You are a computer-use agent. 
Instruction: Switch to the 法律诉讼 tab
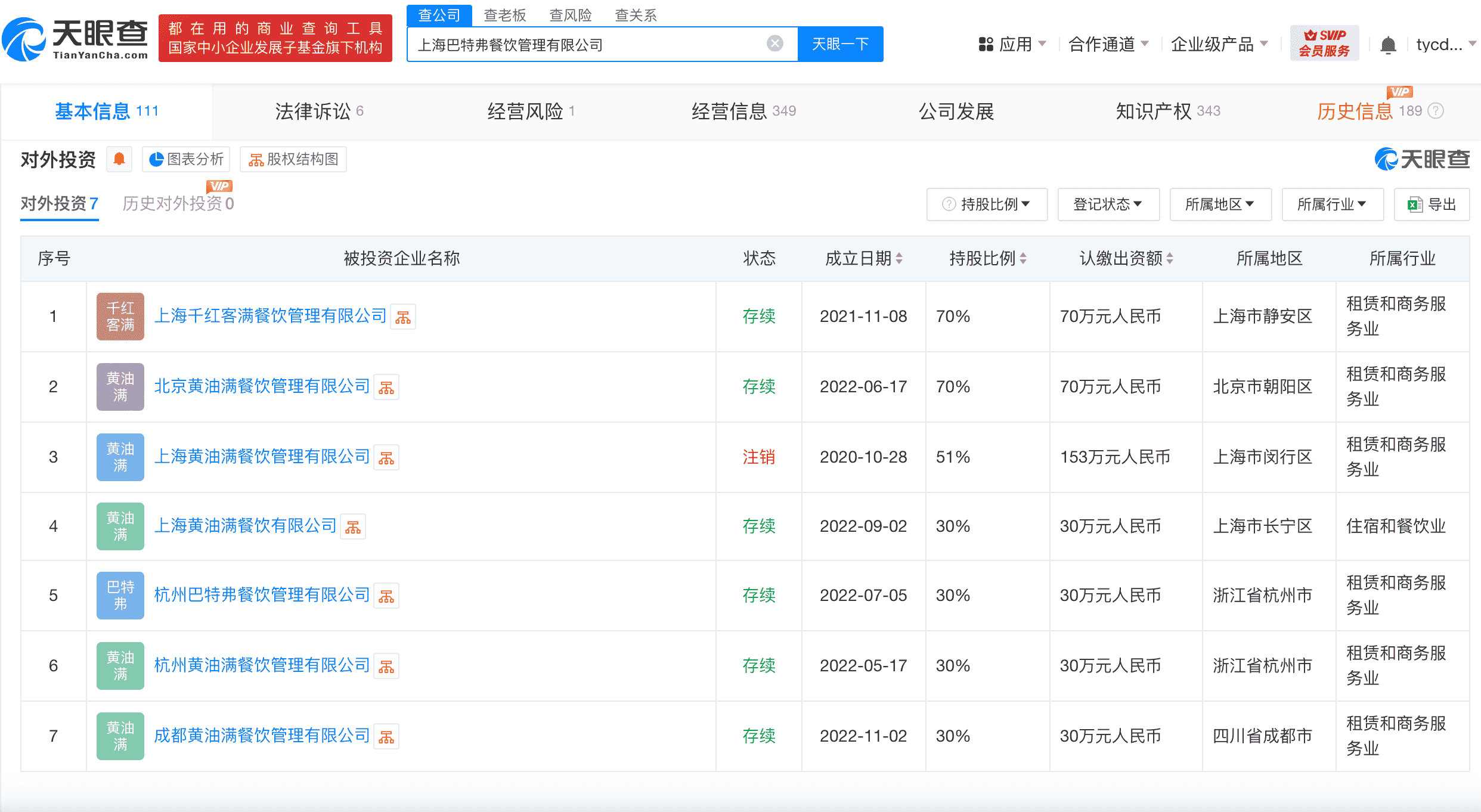(319, 111)
